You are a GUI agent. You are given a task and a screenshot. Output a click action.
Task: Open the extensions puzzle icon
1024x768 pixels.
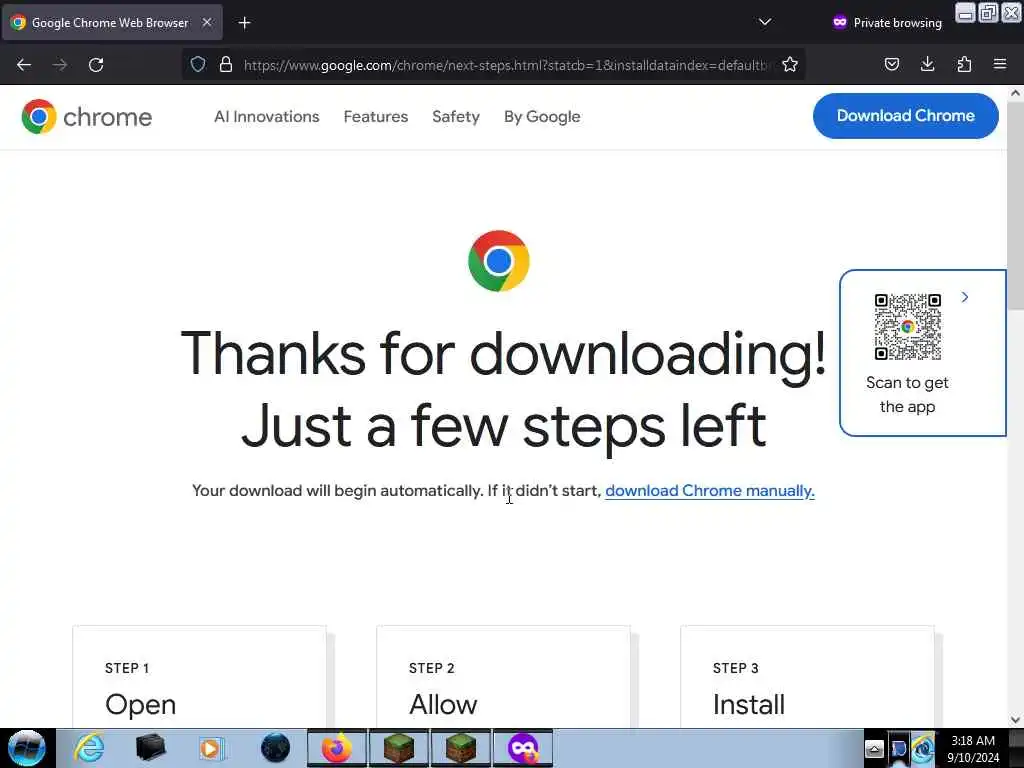(964, 64)
